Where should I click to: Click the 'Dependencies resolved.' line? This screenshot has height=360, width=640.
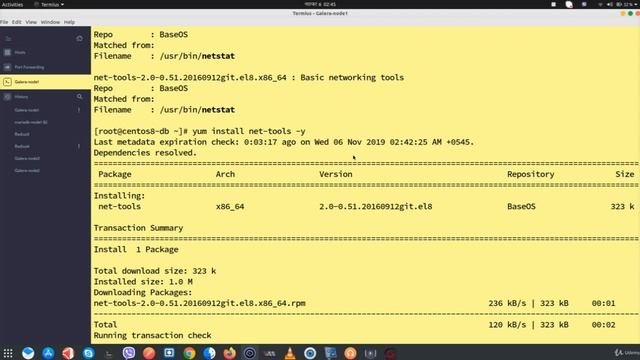point(145,153)
